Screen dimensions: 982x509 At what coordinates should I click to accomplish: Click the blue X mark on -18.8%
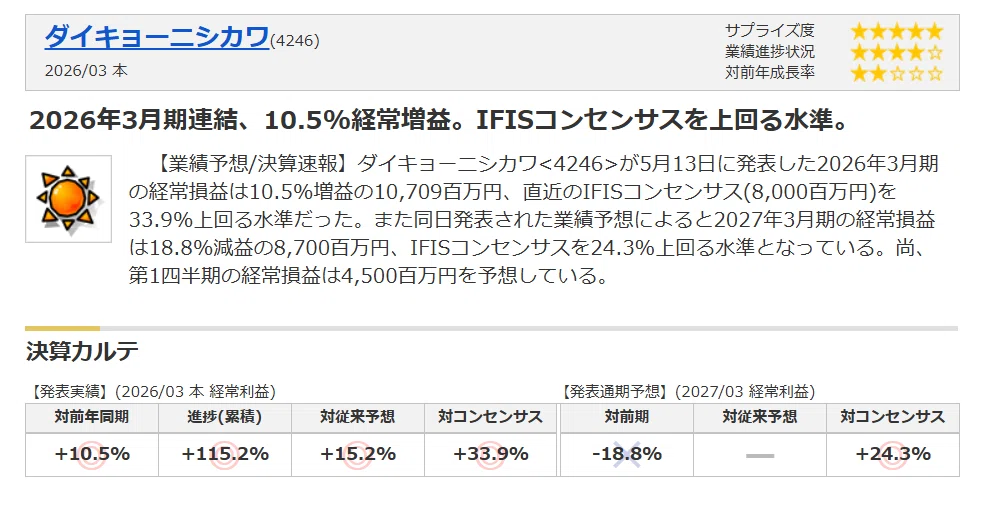point(627,455)
